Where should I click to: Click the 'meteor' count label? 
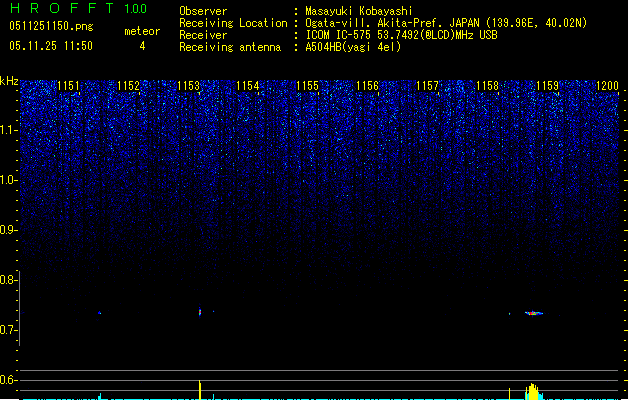142,31
